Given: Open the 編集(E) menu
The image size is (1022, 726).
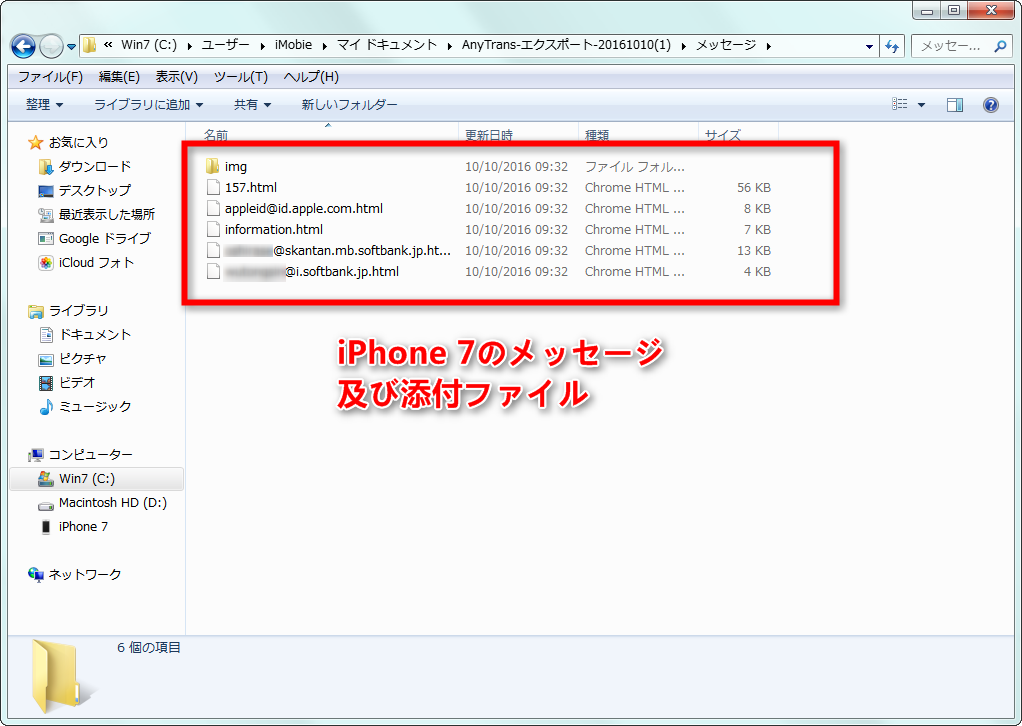Looking at the screenshot, I should pyautogui.click(x=119, y=77).
